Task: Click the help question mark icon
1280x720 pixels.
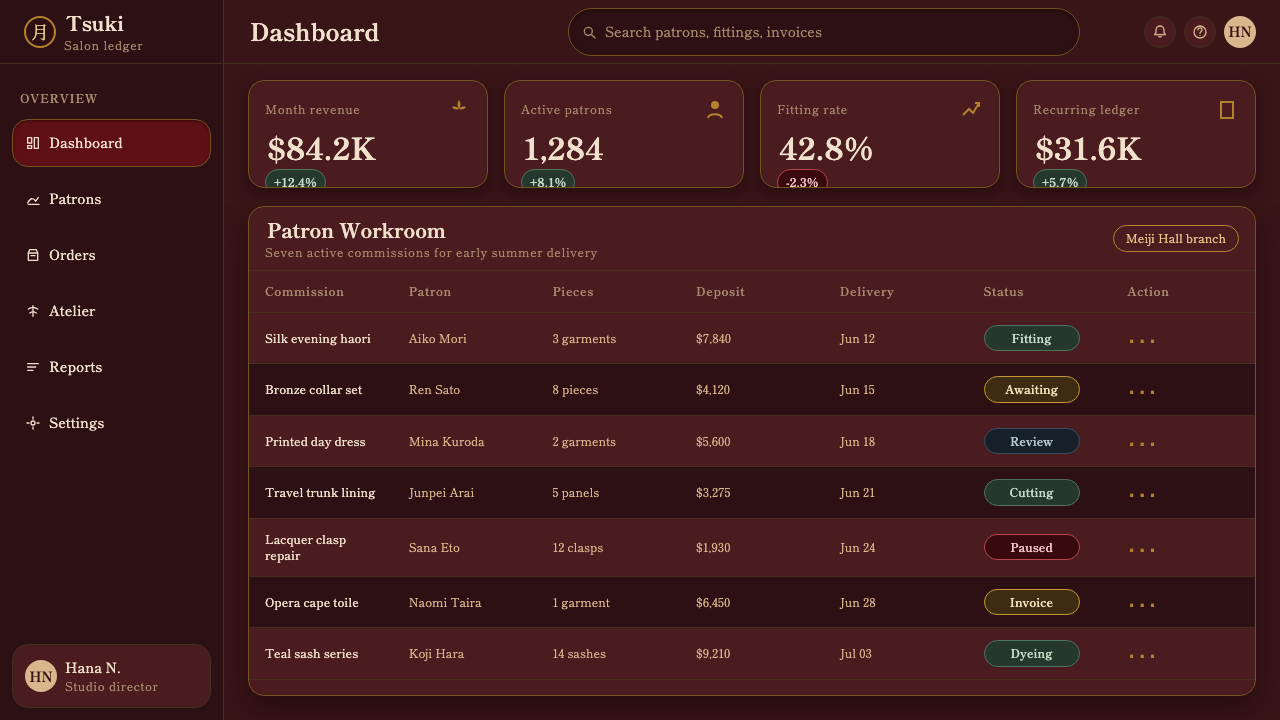Action: point(1200,32)
